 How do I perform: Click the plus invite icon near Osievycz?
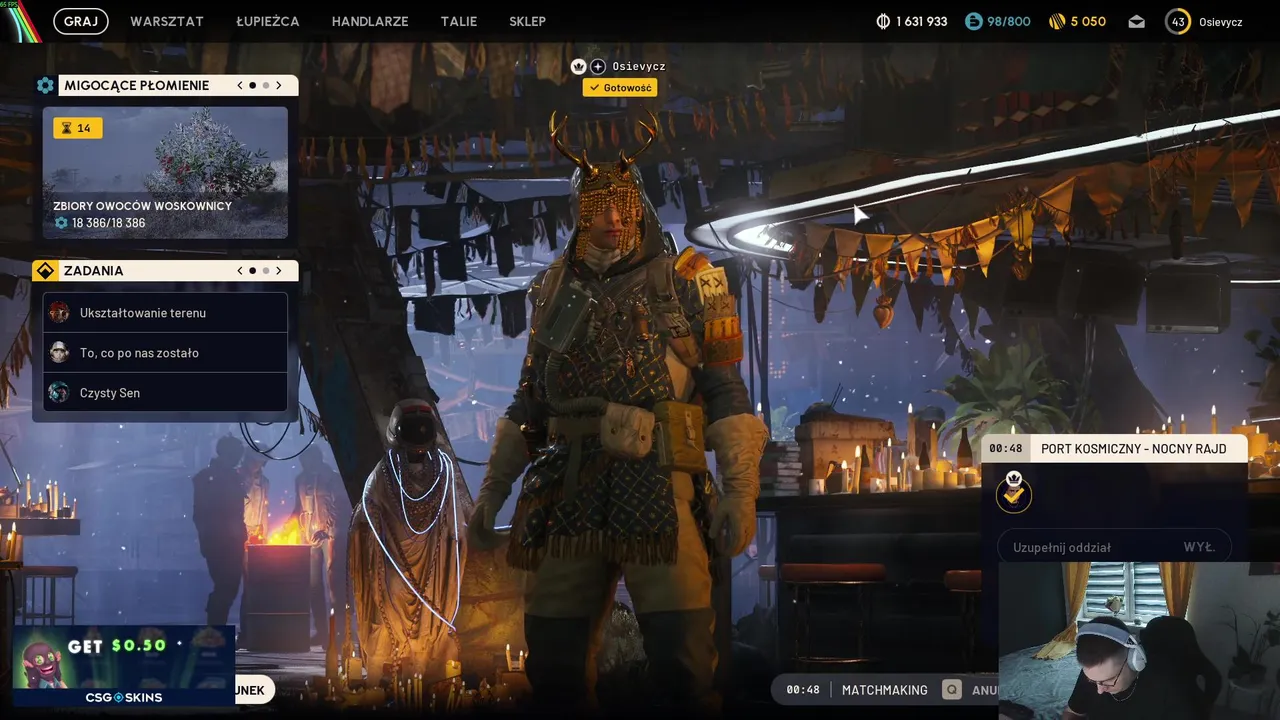click(x=598, y=66)
